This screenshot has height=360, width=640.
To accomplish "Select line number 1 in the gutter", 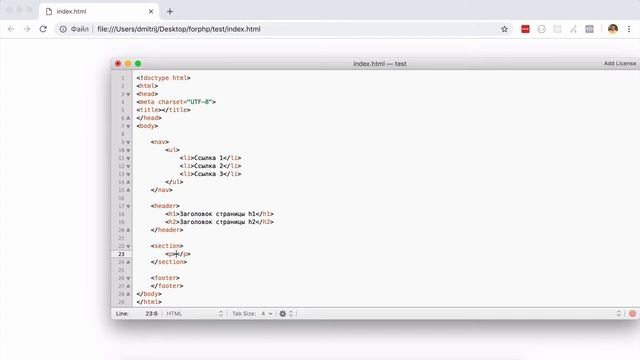I will [x=122, y=78].
